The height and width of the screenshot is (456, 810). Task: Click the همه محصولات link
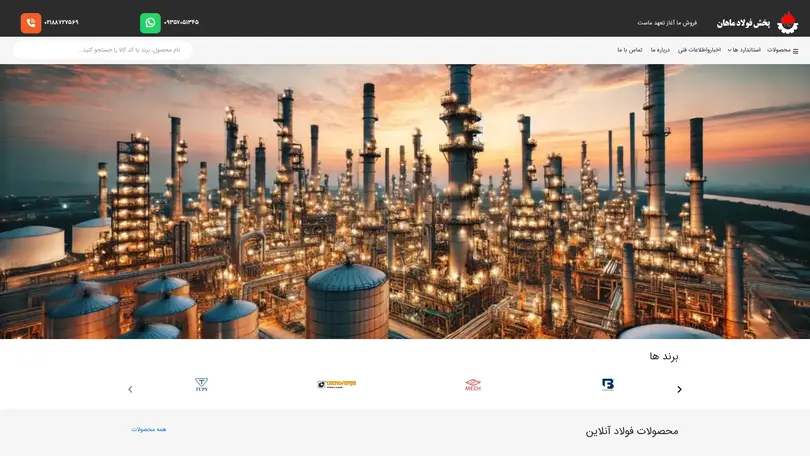click(149, 430)
